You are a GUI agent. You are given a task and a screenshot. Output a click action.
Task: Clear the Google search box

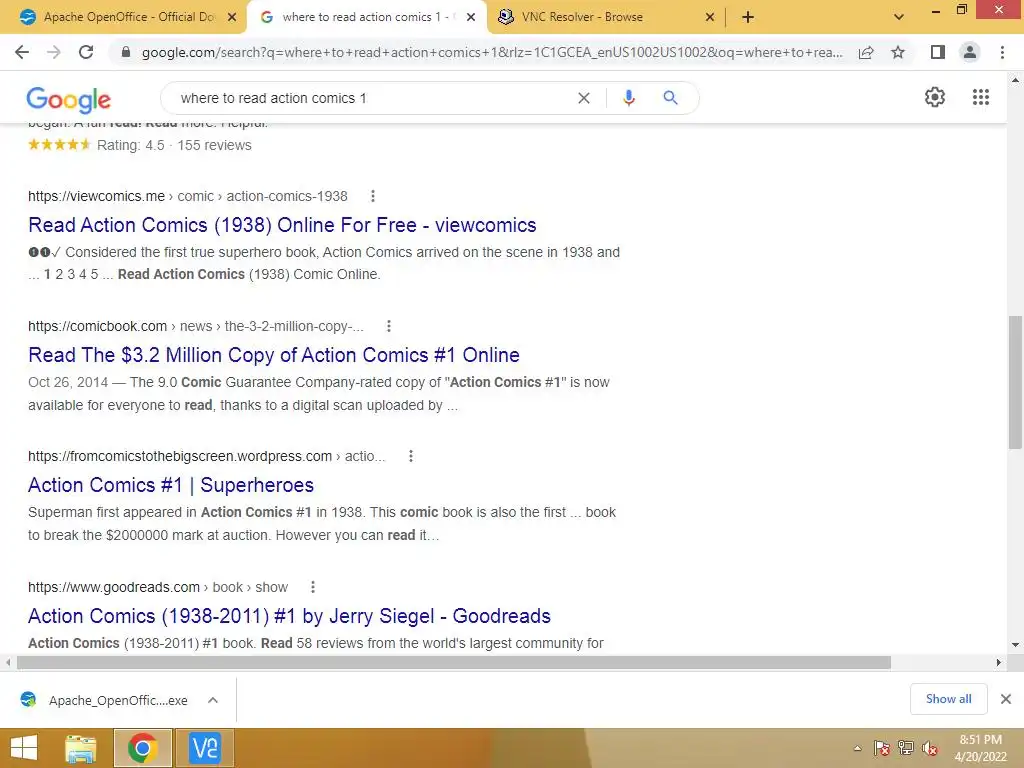(x=584, y=98)
